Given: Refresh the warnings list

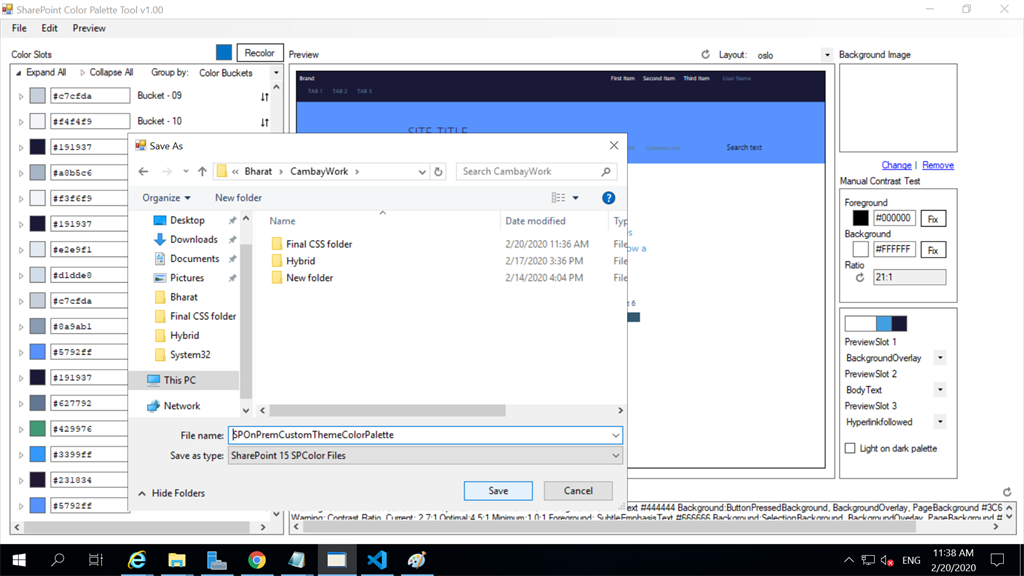Looking at the screenshot, I should click(1007, 492).
